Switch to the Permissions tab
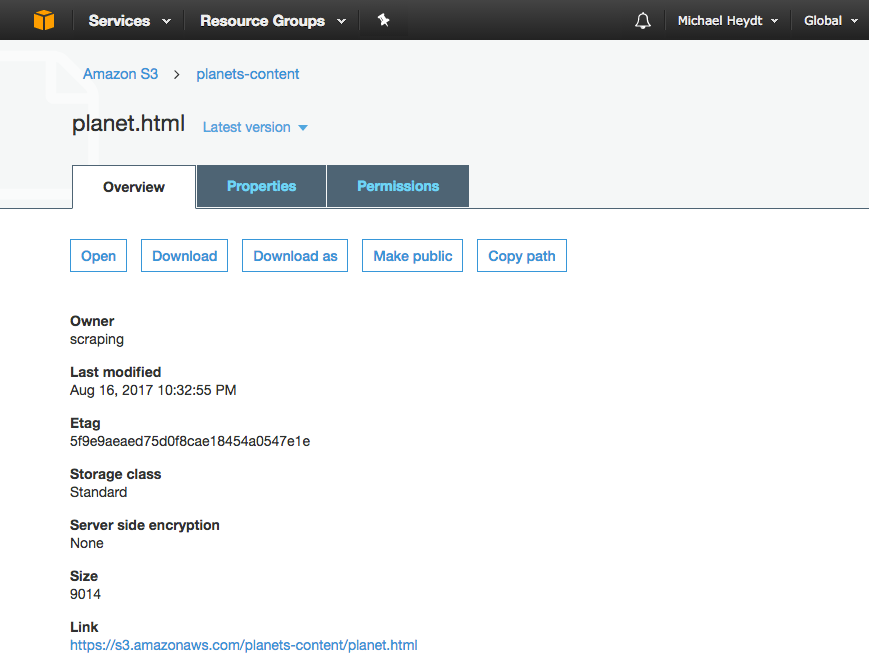 (398, 186)
